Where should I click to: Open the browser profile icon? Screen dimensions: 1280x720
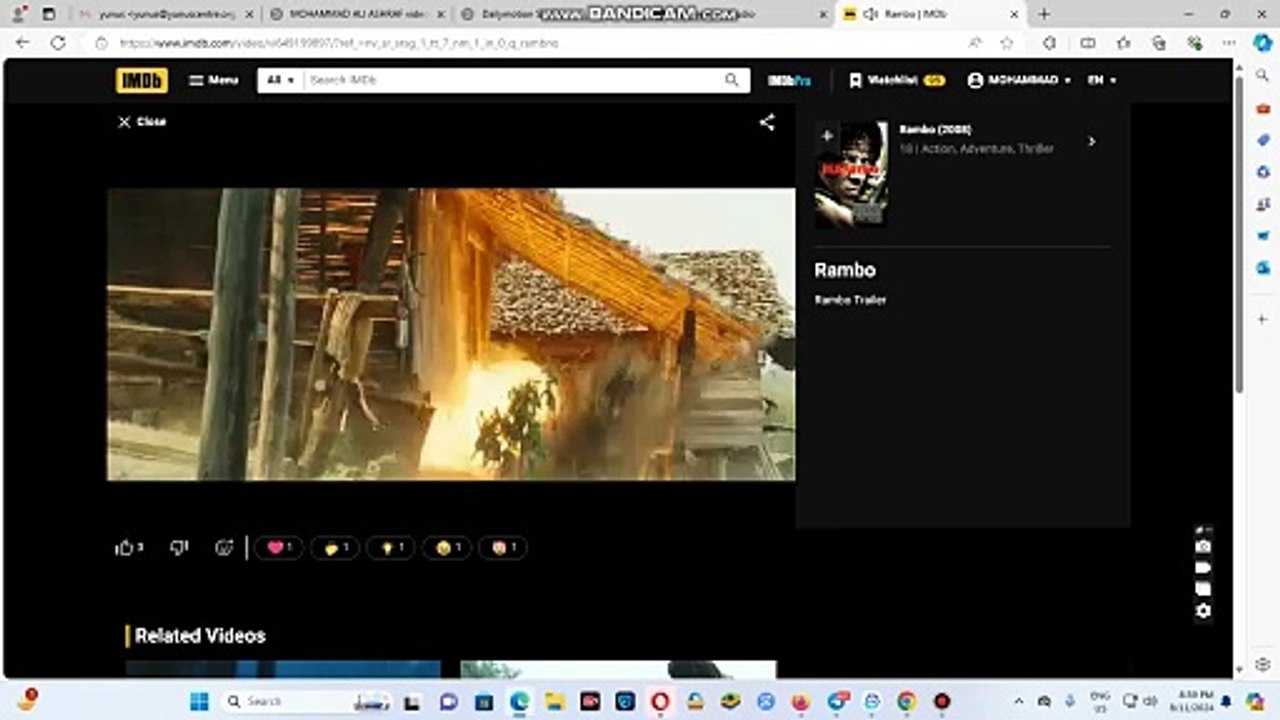tap(18, 14)
